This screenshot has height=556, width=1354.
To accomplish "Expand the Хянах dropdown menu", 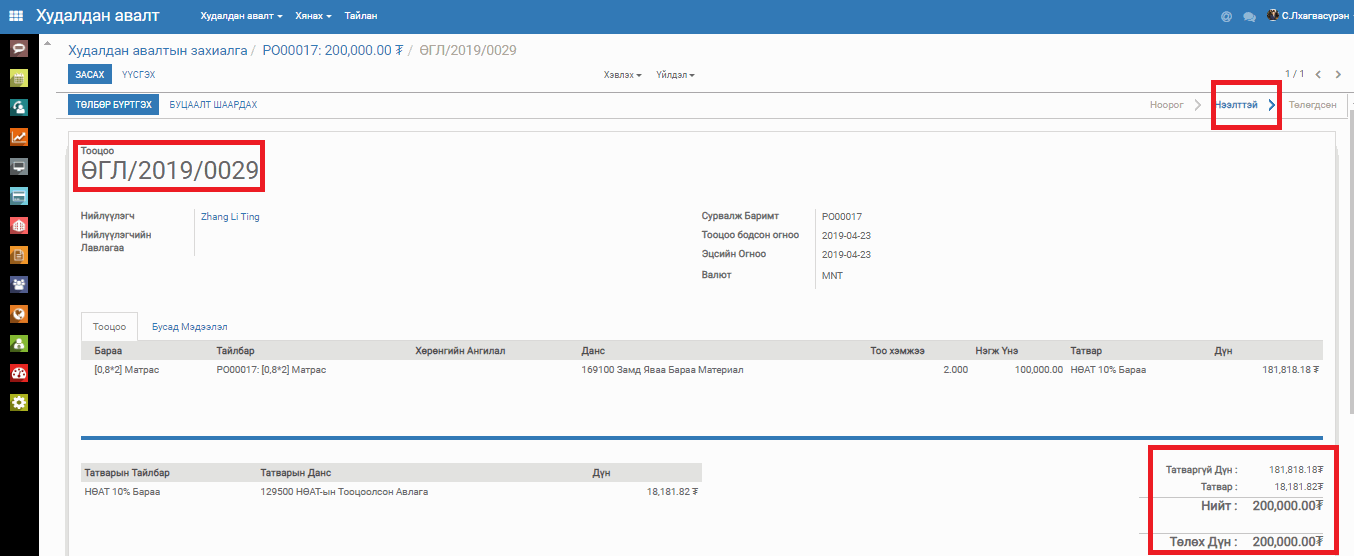I will (x=313, y=17).
